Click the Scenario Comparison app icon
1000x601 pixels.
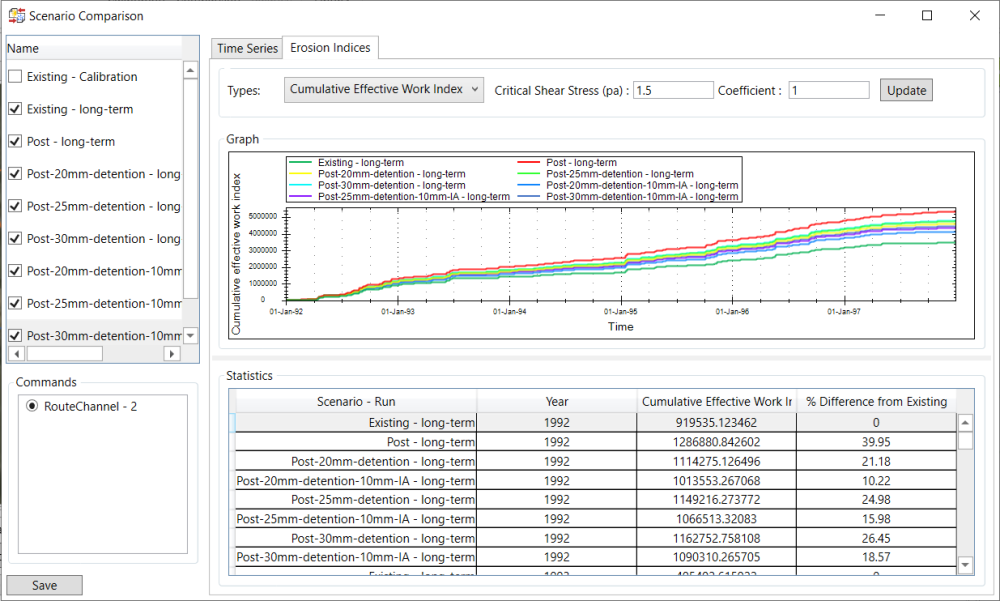[x=15, y=16]
